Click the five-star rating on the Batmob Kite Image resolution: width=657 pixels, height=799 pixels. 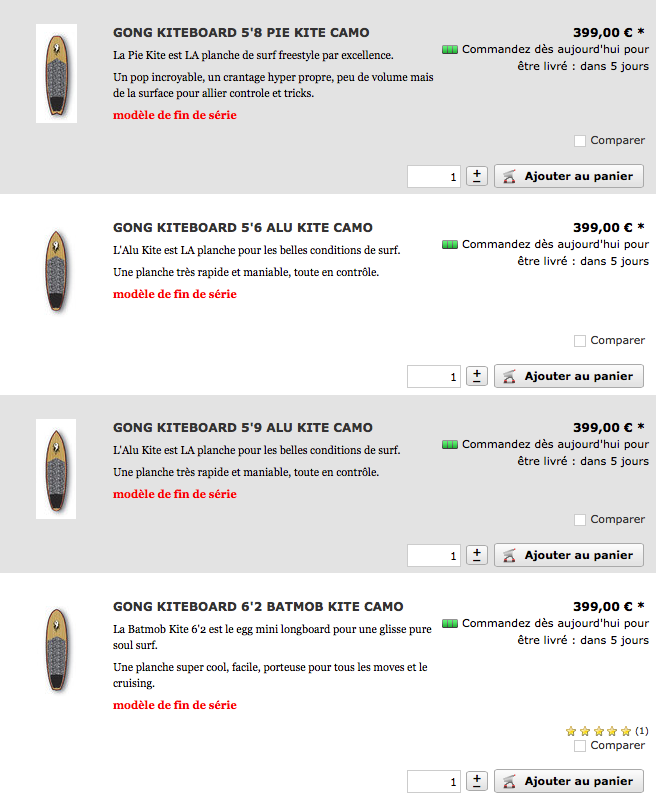click(x=599, y=731)
